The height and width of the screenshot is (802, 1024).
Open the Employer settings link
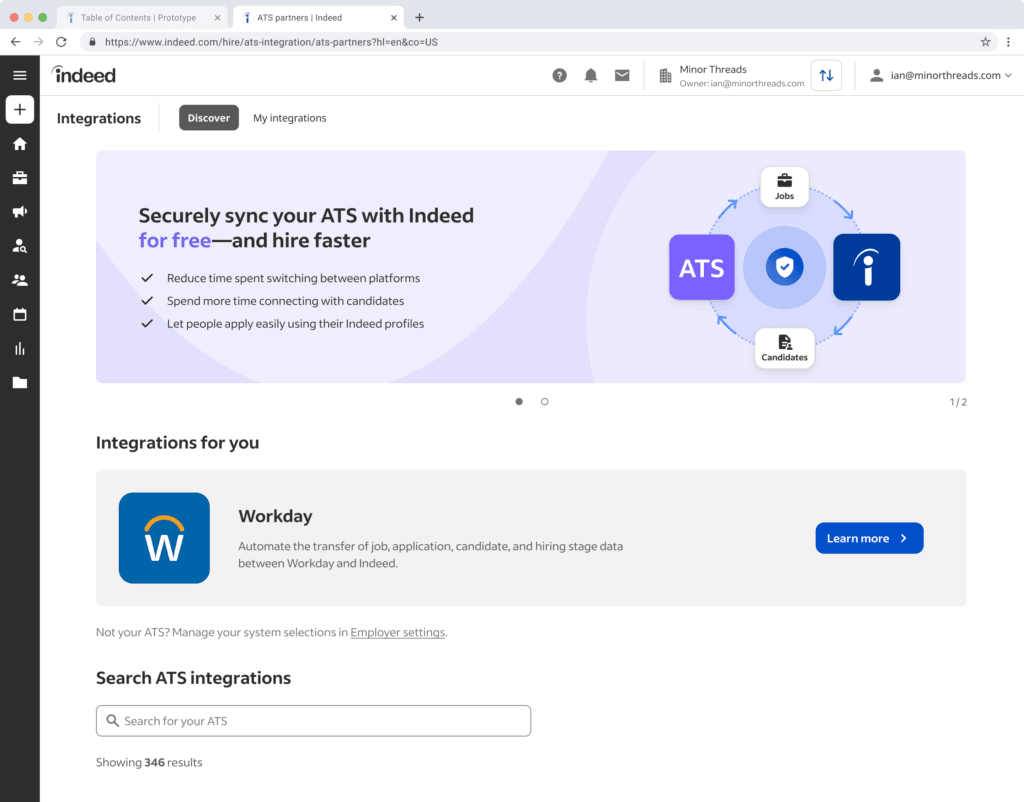click(x=398, y=632)
